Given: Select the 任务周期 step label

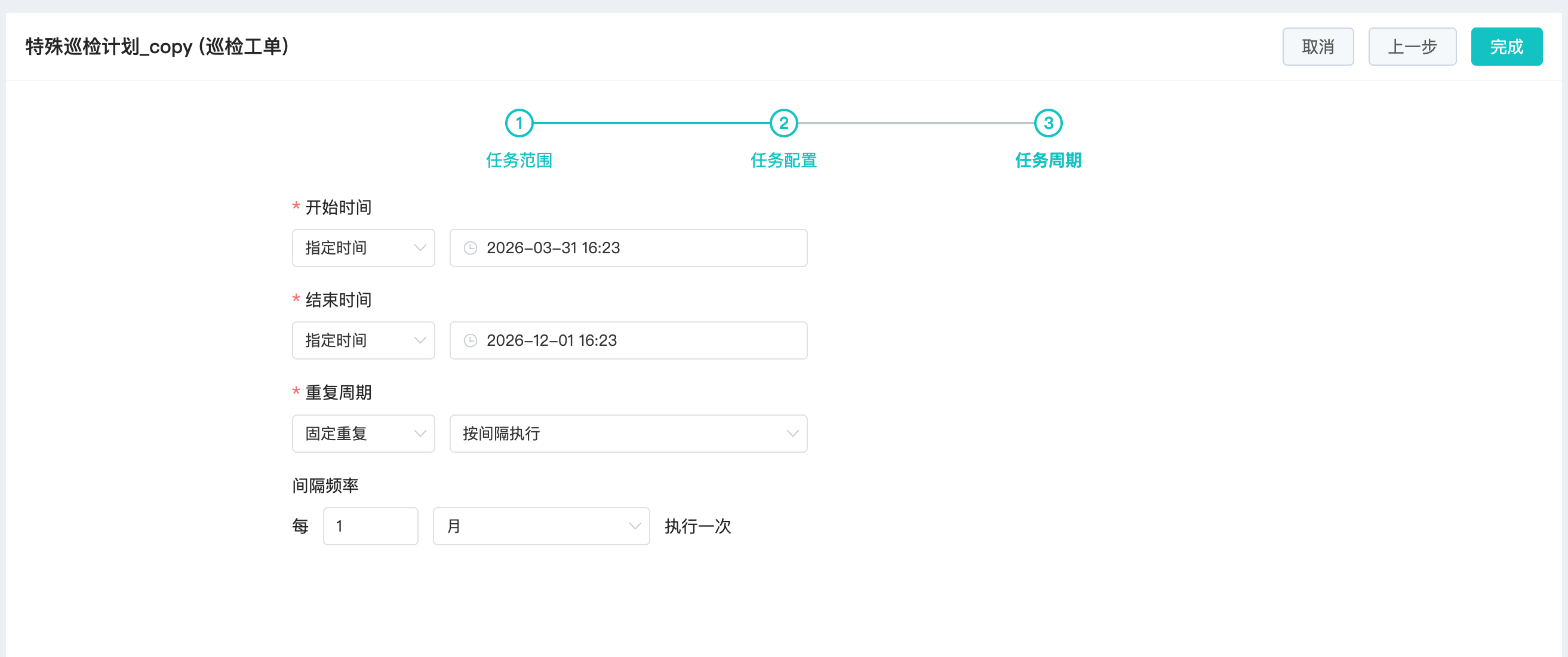Looking at the screenshot, I should click(x=1047, y=160).
